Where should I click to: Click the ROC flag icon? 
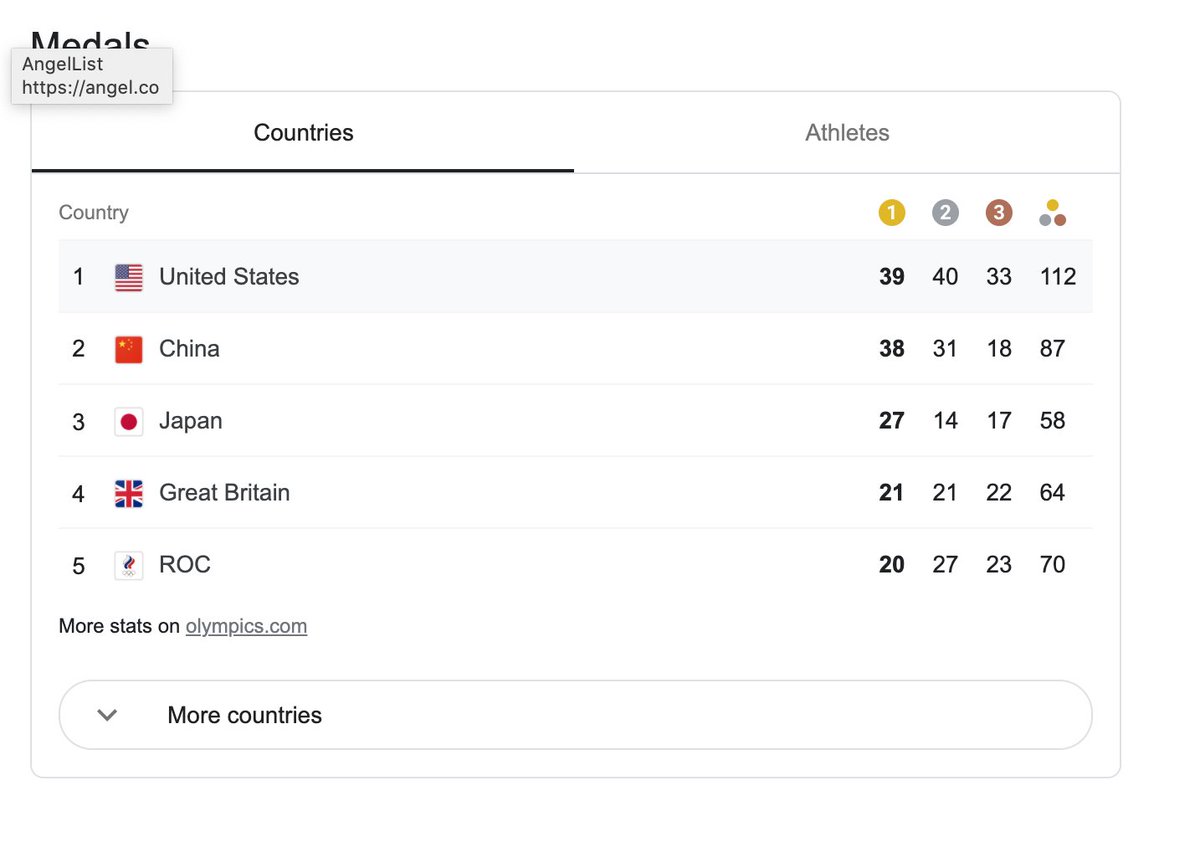pyautogui.click(x=129, y=565)
